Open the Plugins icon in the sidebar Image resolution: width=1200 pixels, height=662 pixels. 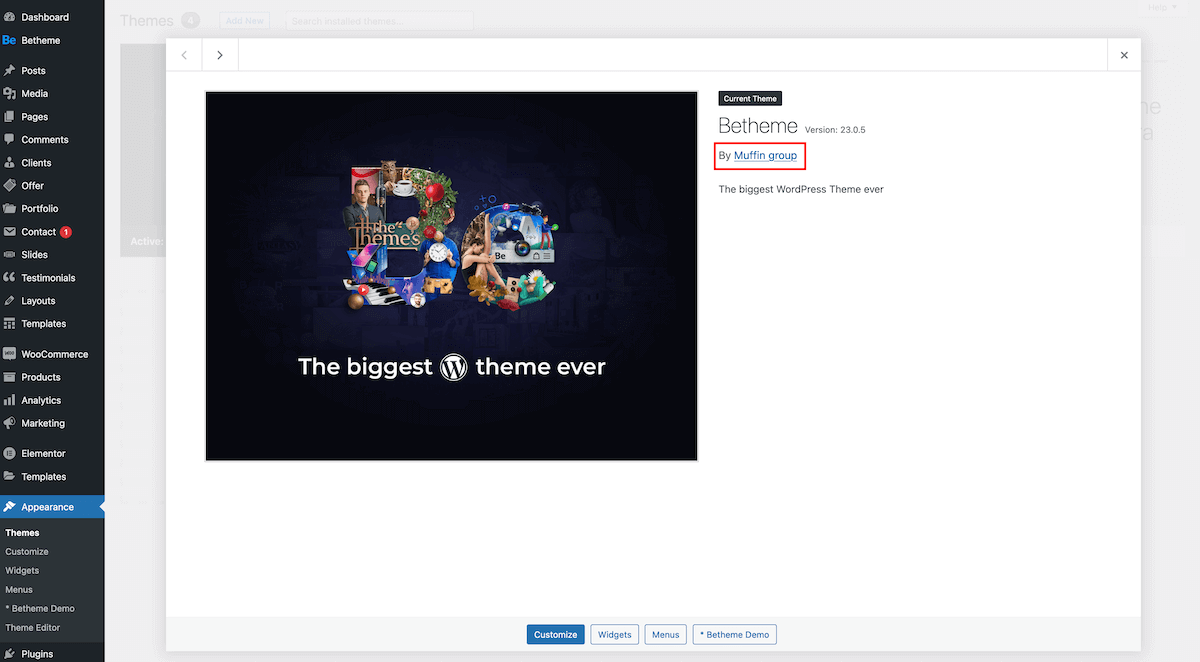9,654
